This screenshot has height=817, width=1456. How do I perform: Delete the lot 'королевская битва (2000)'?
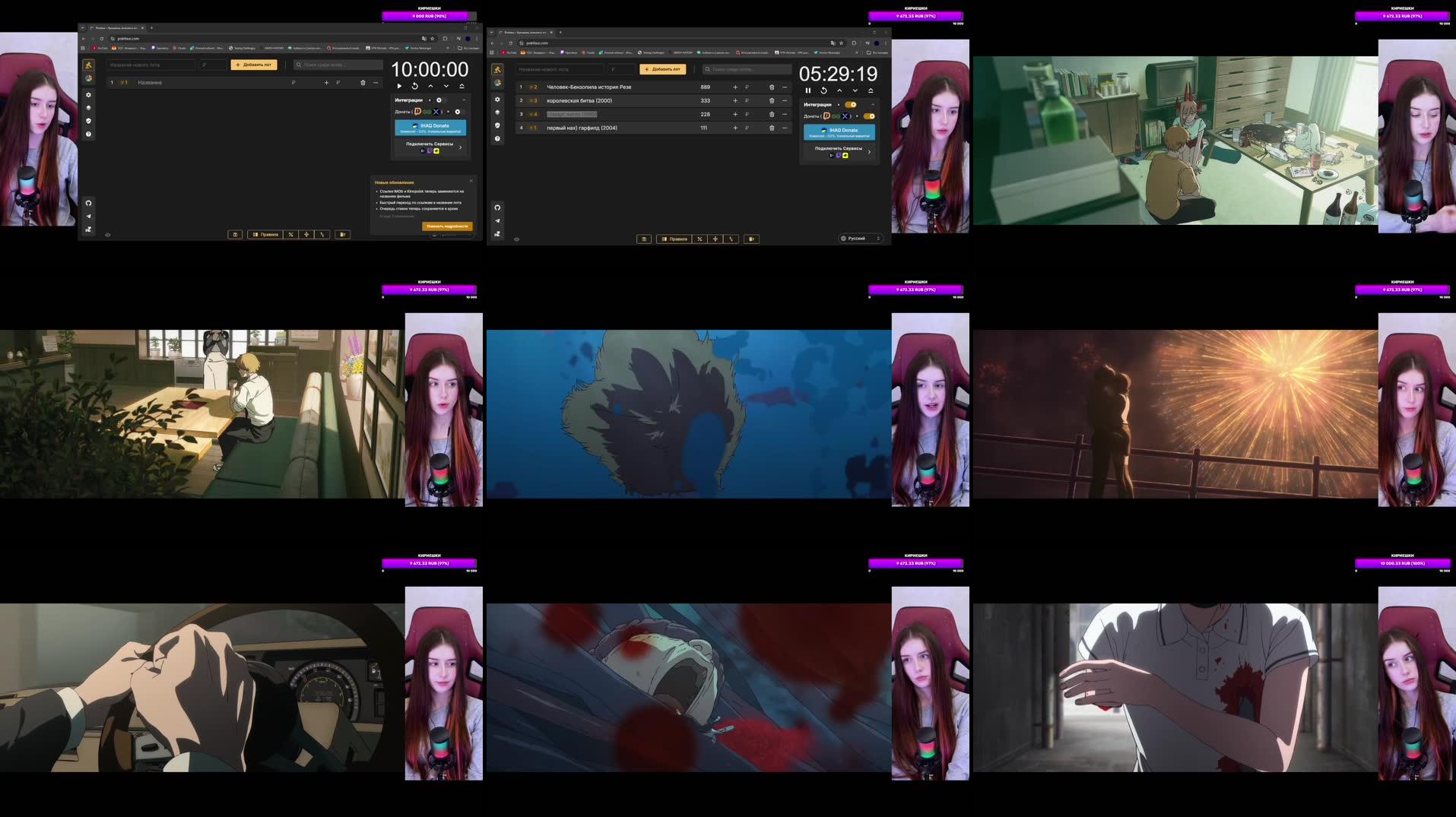pos(772,101)
